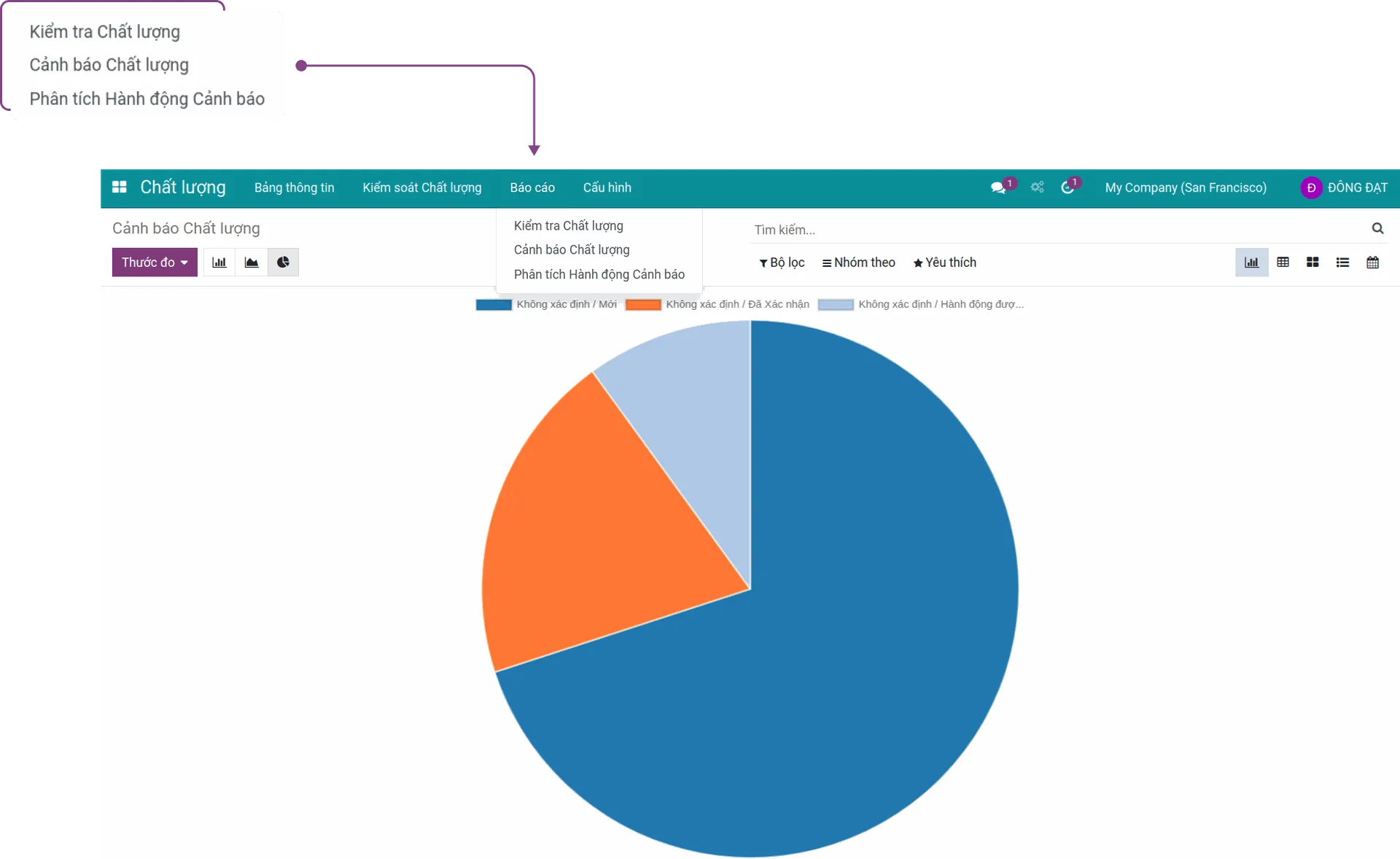Click the Tìm kiếm search field

(x=1057, y=230)
